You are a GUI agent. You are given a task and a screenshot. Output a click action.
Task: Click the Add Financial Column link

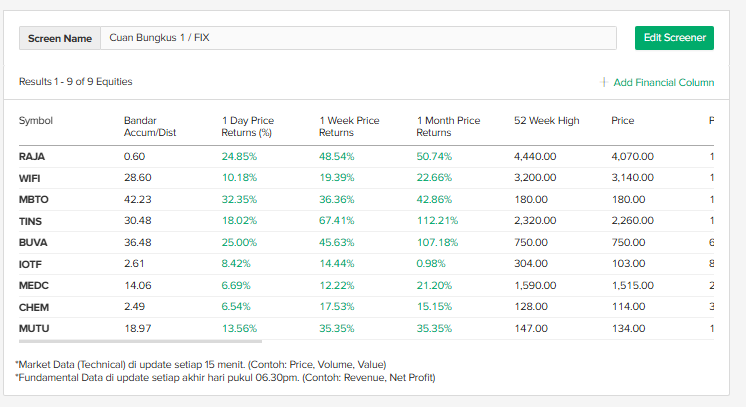point(663,82)
